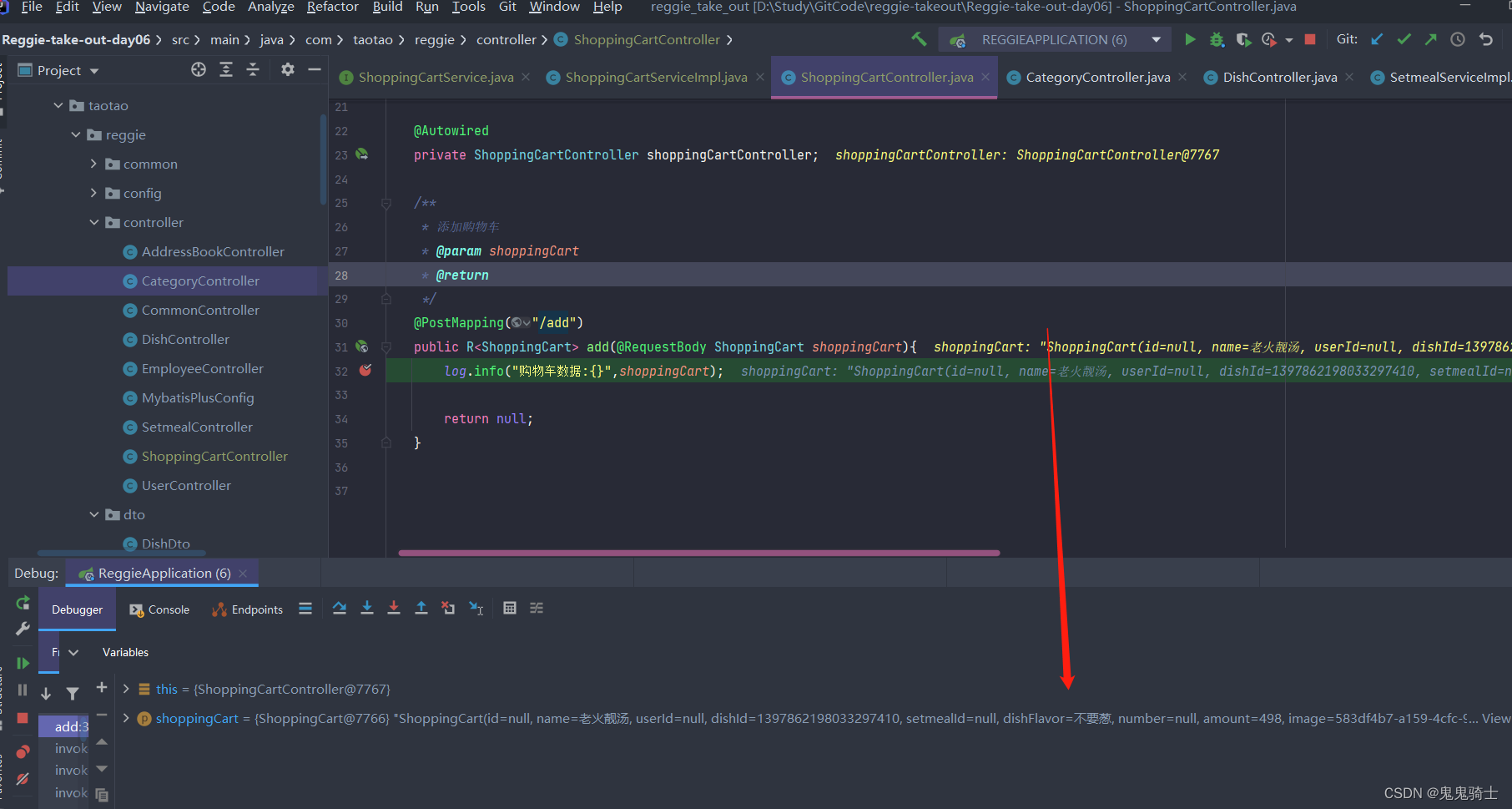Select opened file locate icon in Project panel
Image resolution: width=1512 pixels, height=809 pixels.
(x=199, y=70)
